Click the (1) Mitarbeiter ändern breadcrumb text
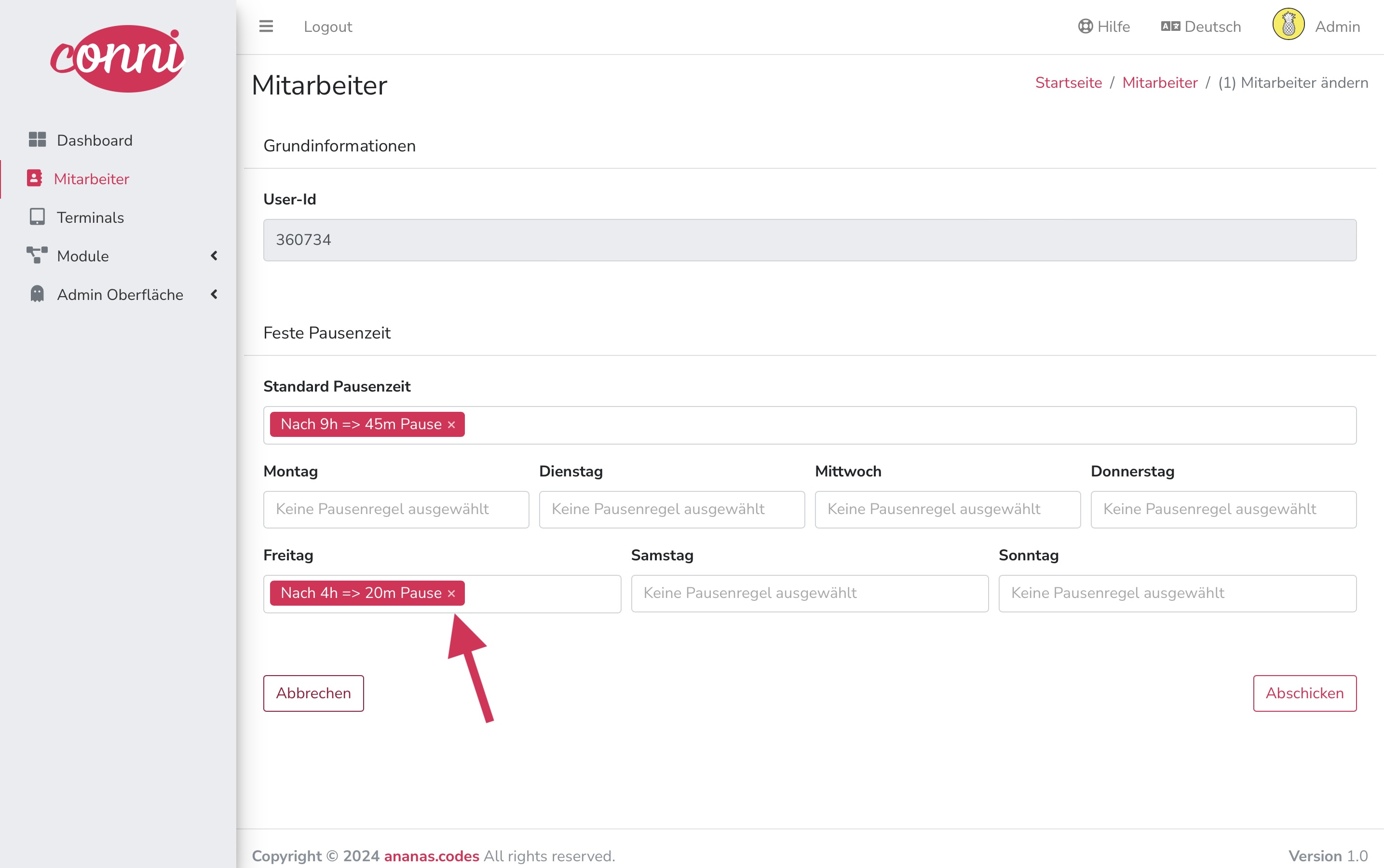The image size is (1384, 868). (x=1293, y=82)
